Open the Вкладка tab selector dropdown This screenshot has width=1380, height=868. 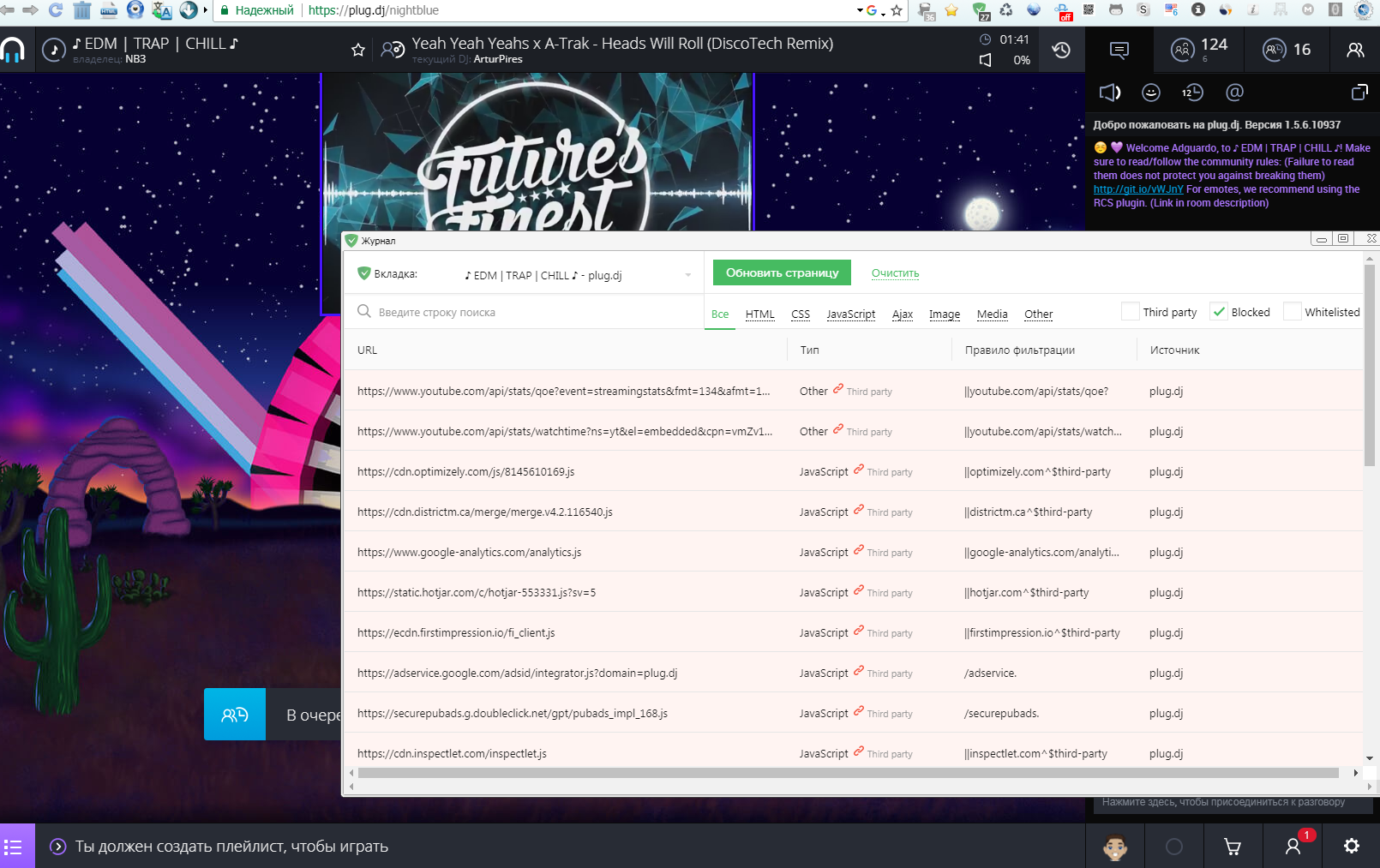point(578,275)
